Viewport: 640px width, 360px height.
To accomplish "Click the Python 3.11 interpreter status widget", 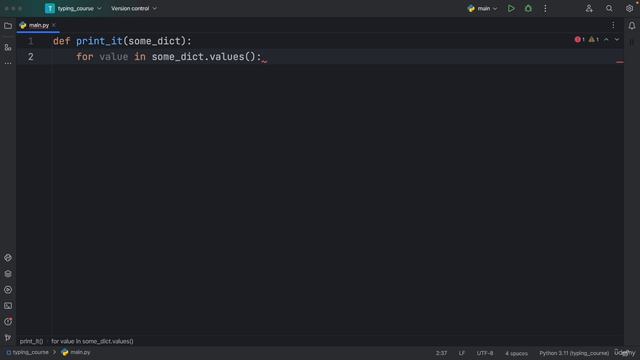I will coord(574,353).
